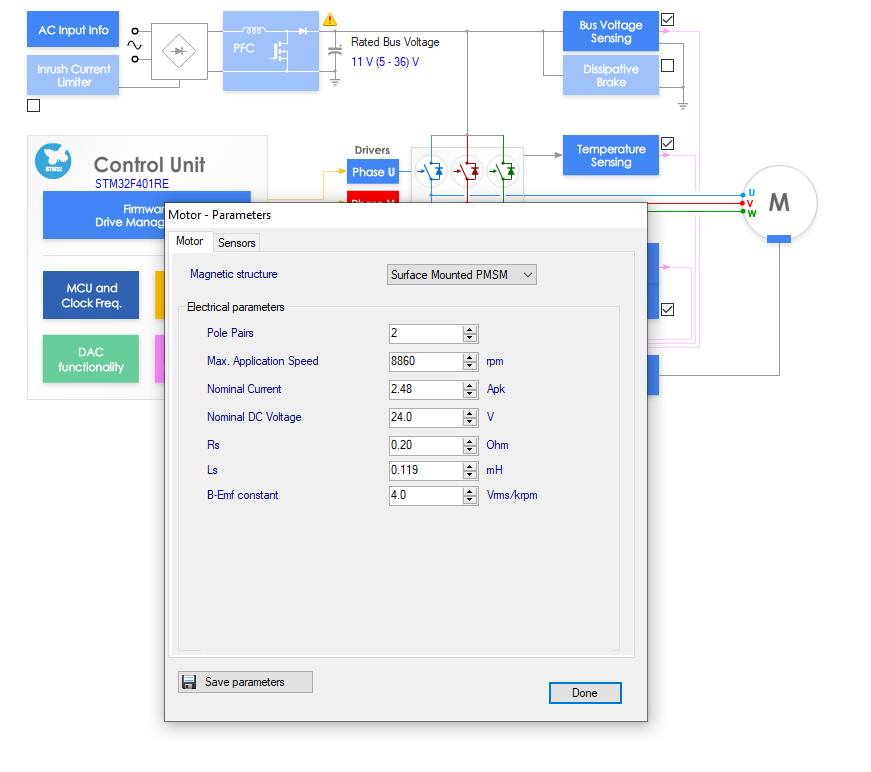Screen dimensions: 871x772
Task: Click the red Phase V driver block
Action: tap(373, 197)
